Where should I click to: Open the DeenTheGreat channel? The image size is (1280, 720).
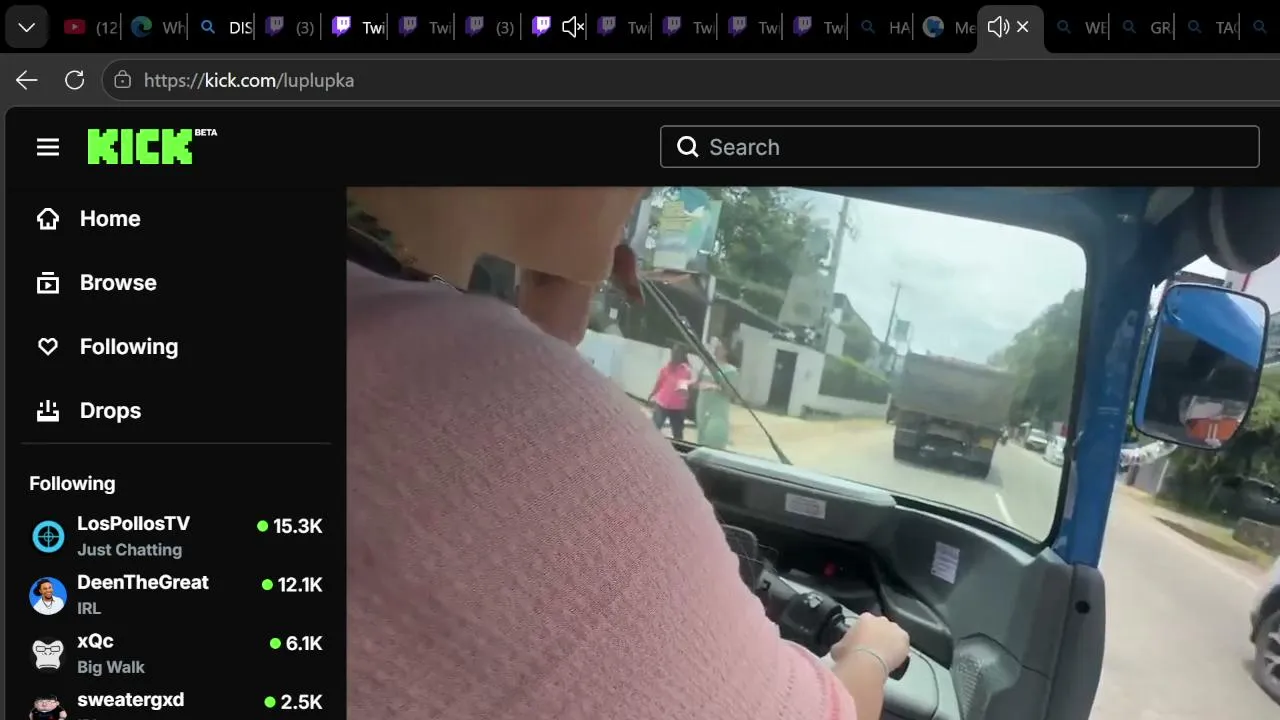[175, 595]
